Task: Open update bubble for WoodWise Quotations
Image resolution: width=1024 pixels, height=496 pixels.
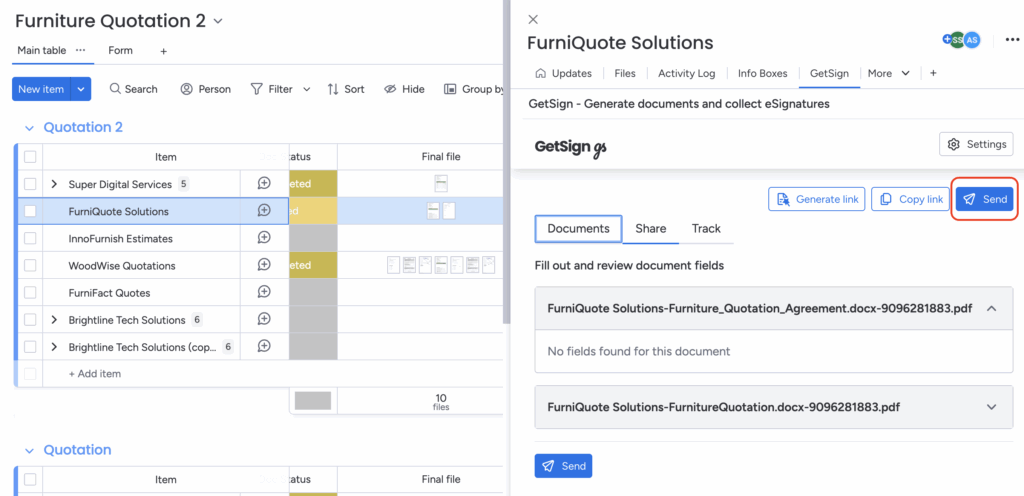Action: [264, 265]
